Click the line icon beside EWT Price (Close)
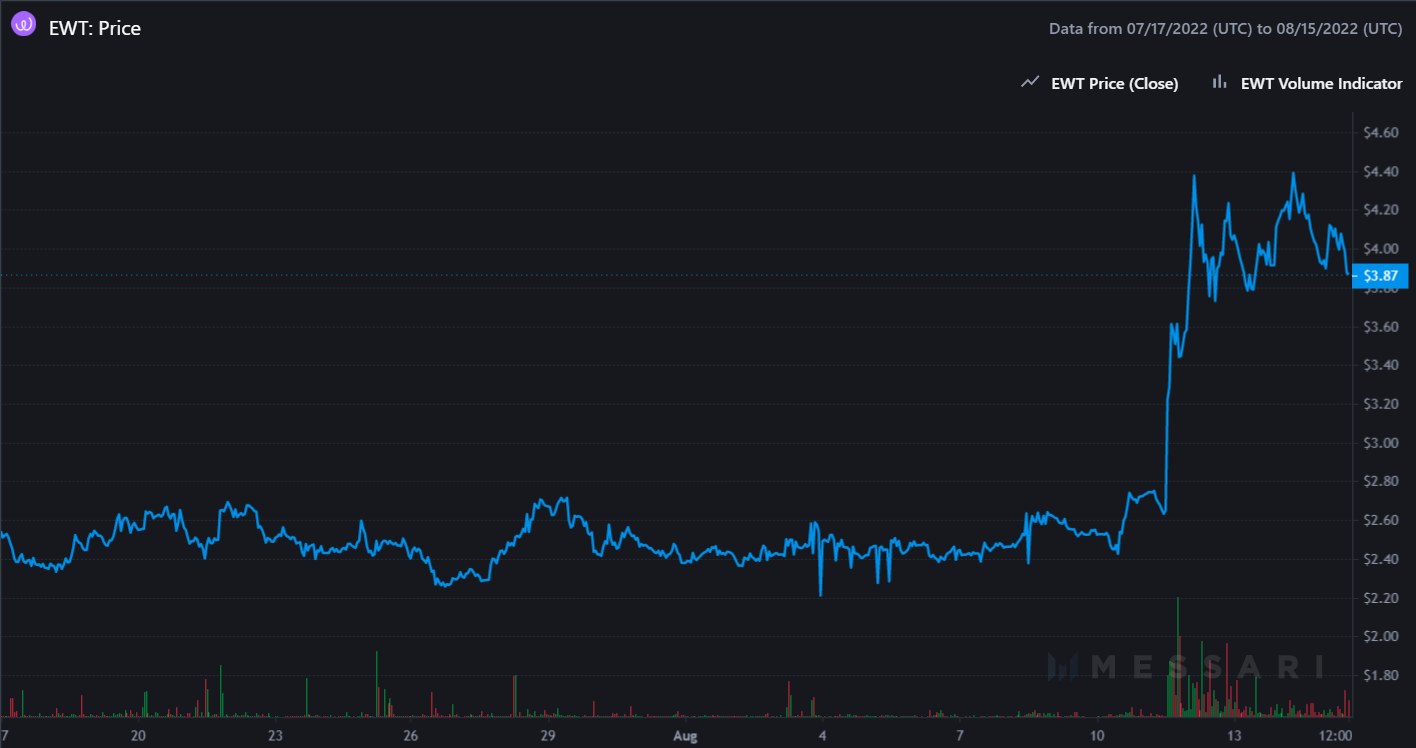 [x=1029, y=83]
